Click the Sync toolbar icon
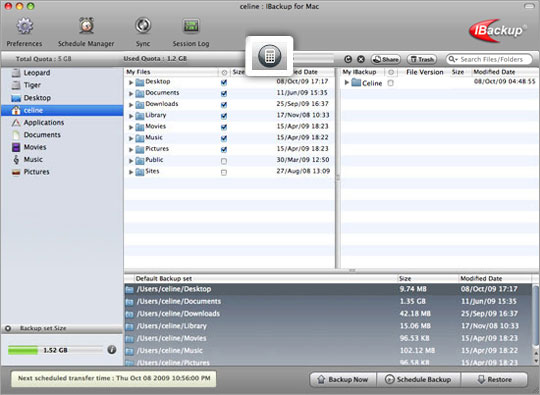This screenshot has width=540, height=395. 143,25
